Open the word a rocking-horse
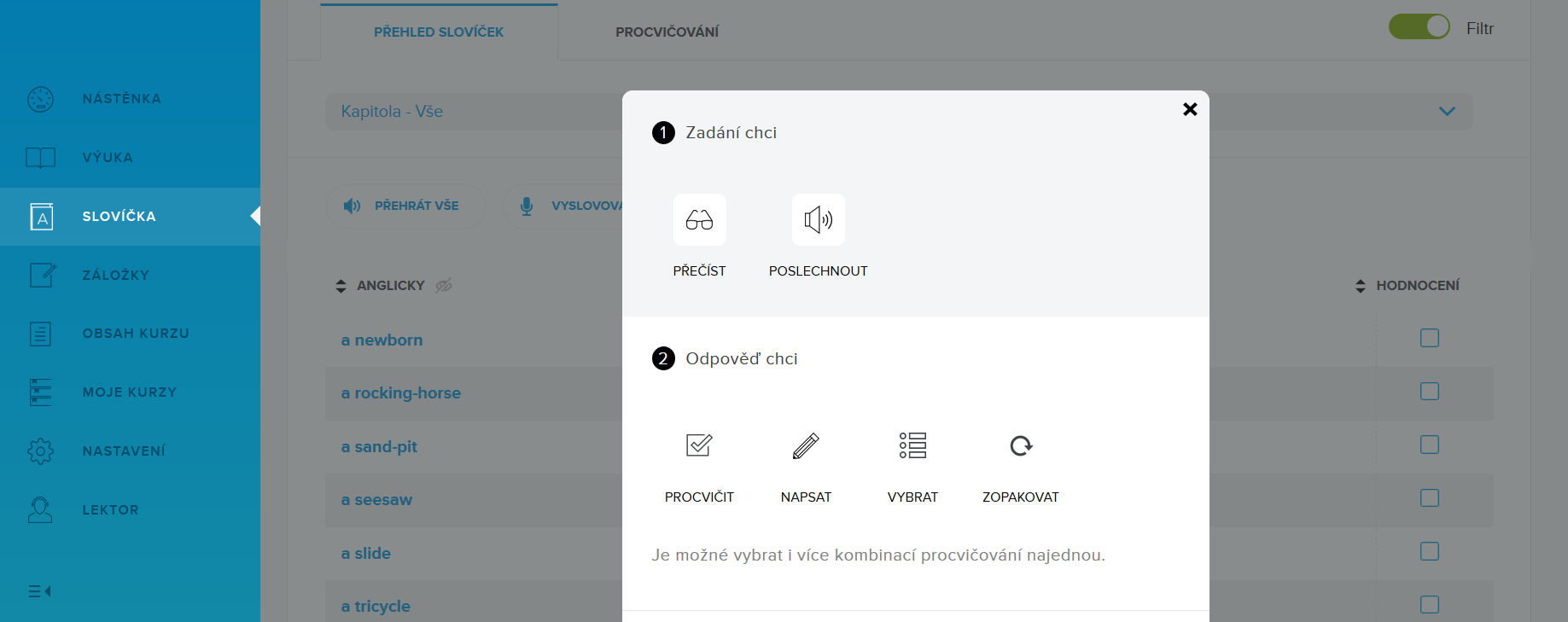Viewport: 1568px width, 622px height. tap(401, 393)
